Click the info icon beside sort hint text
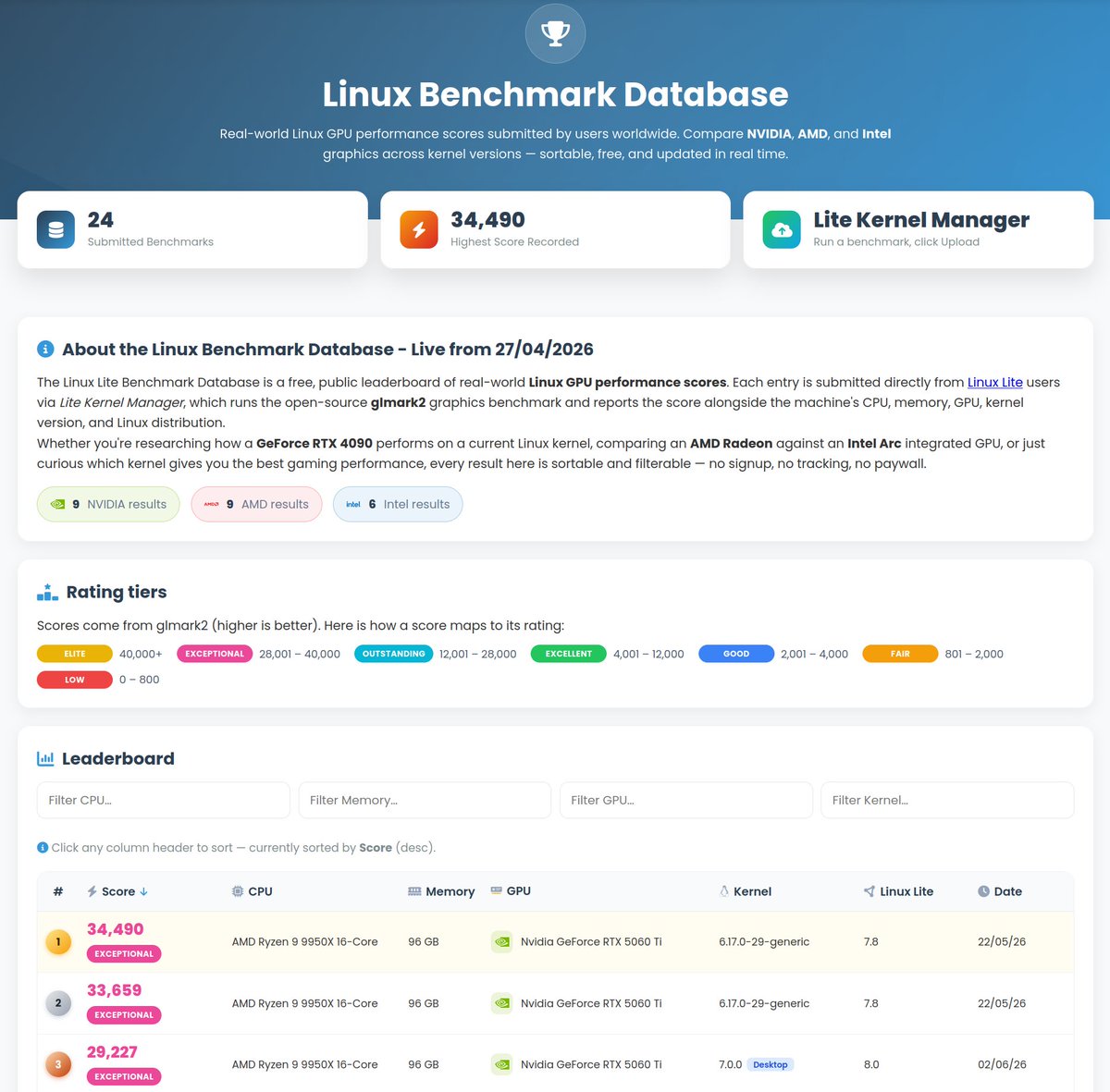1110x1092 pixels. [43, 847]
